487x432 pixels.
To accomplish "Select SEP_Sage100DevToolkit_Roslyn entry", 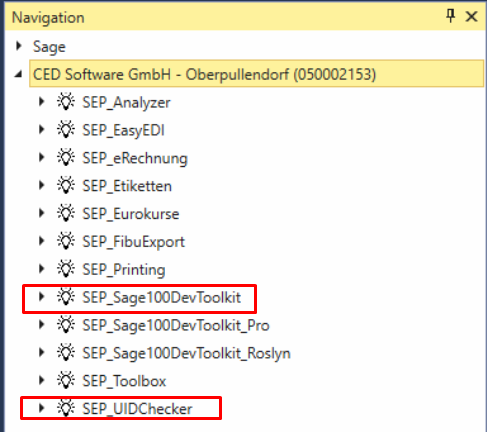I will pyautogui.click(x=186, y=353).
